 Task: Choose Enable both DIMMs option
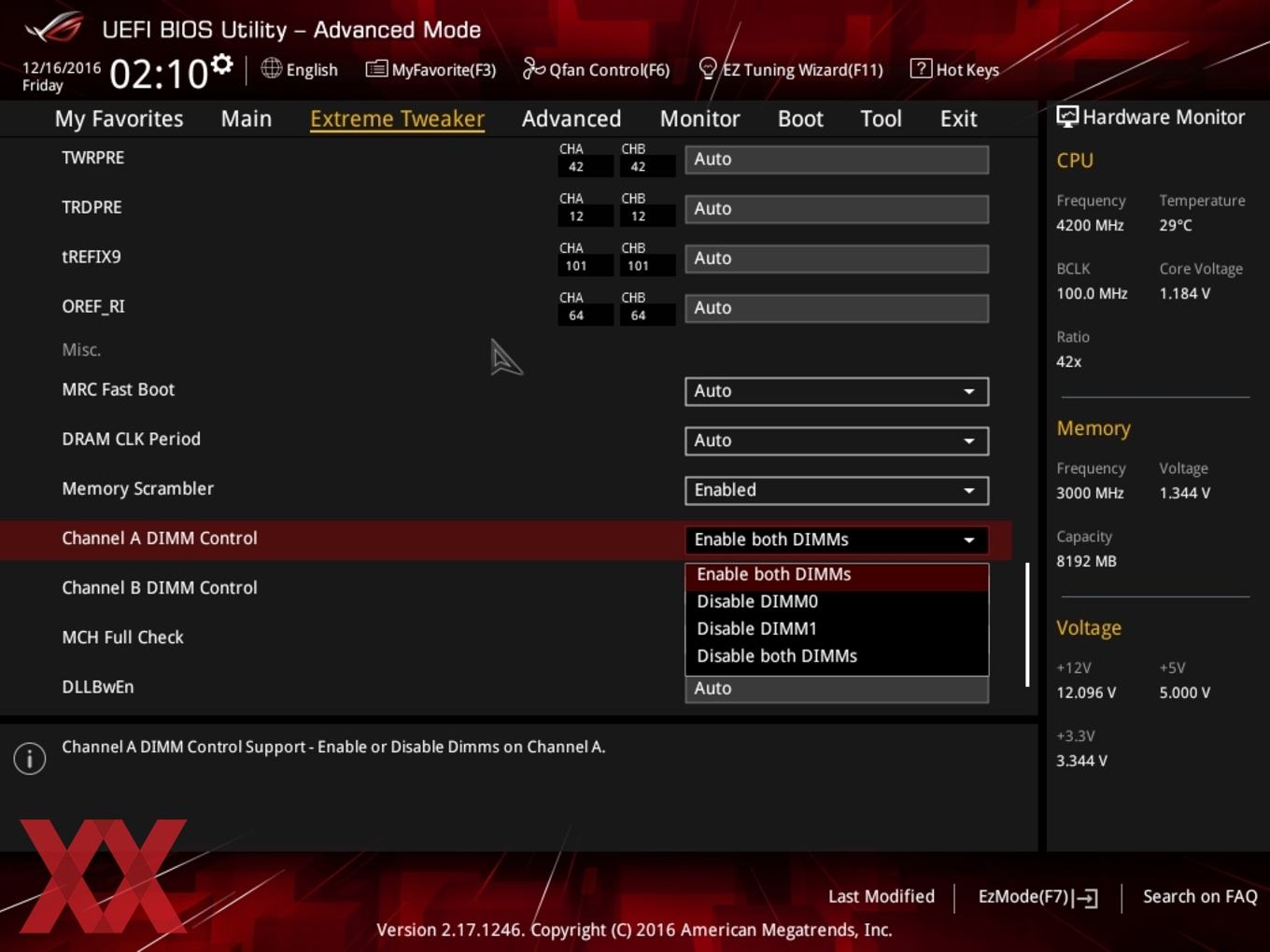point(837,575)
